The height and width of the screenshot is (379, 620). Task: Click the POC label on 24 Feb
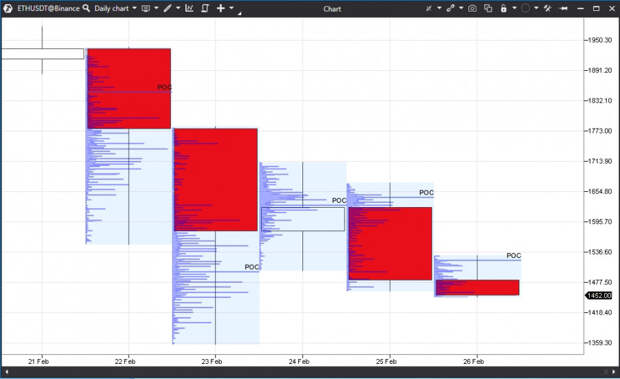coord(339,200)
